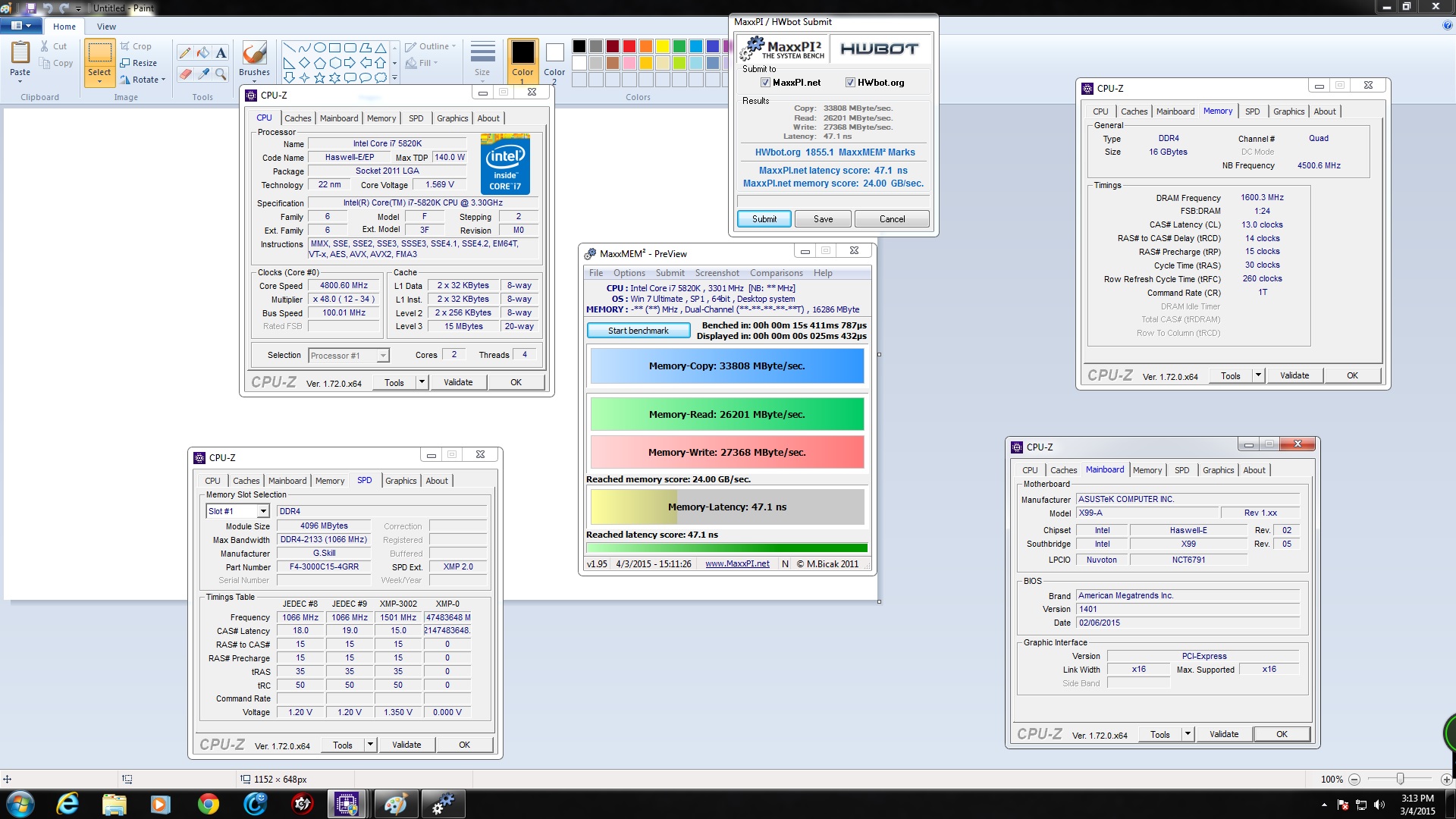Choose the Down arrow shape in gallery
The width and height of the screenshot is (1456, 819).
[289, 77]
